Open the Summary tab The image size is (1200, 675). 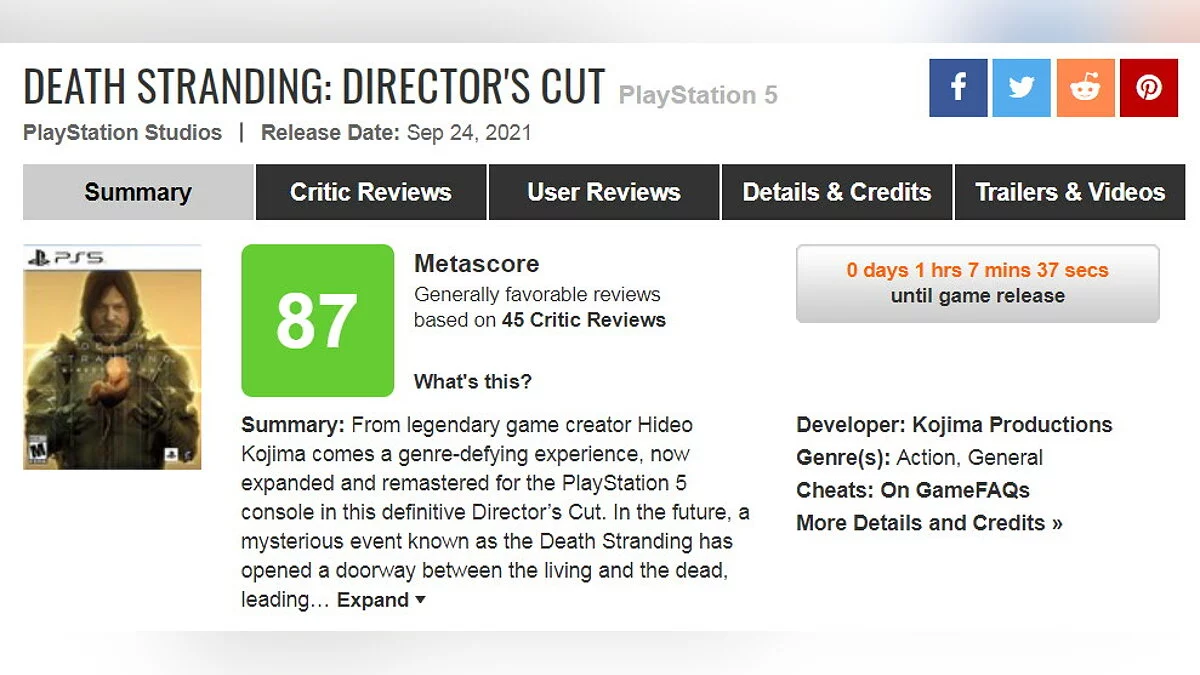[138, 192]
